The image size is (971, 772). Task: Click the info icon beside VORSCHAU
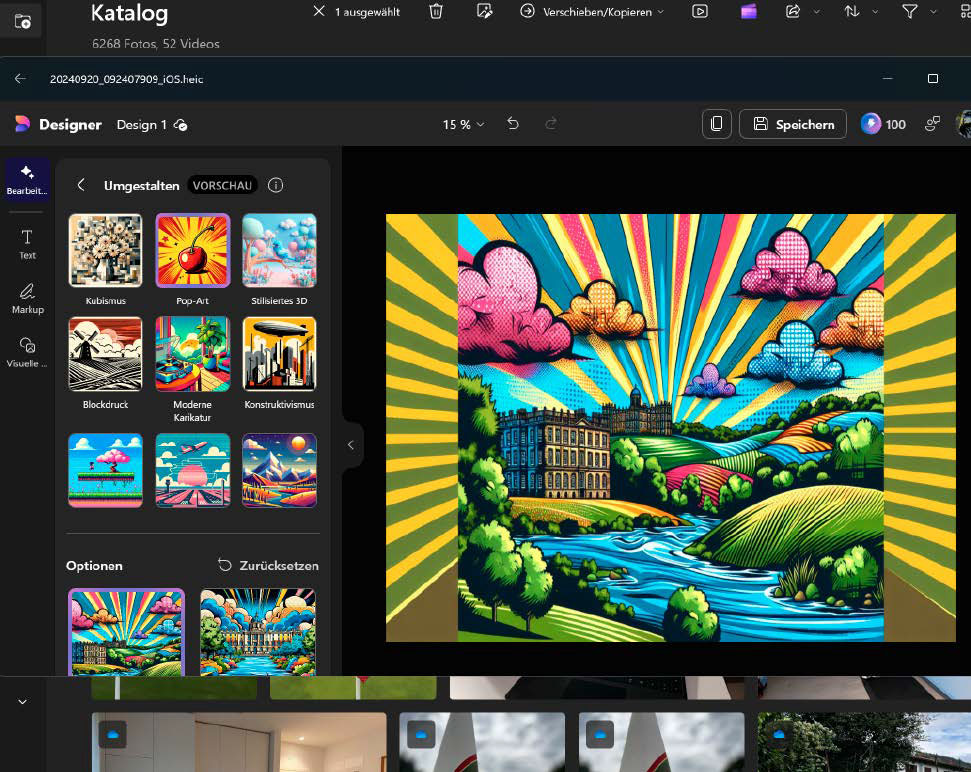click(x=276, y=185)
